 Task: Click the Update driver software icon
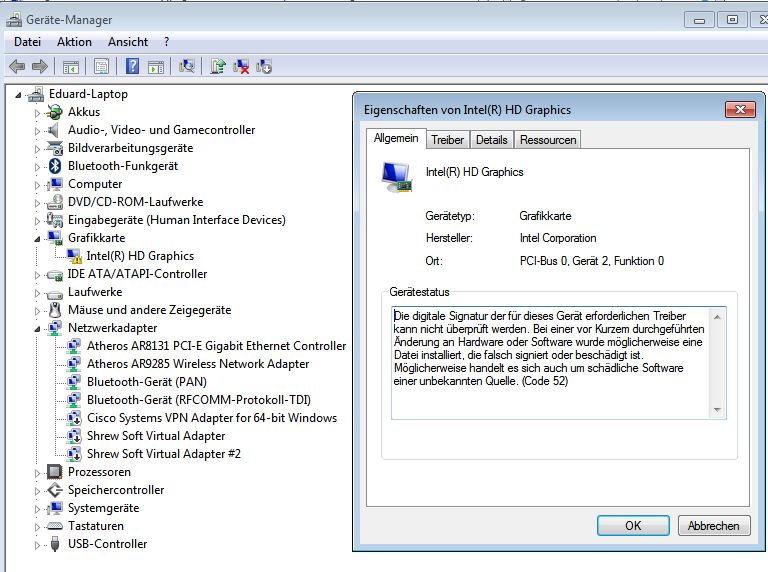click(217, 66)
